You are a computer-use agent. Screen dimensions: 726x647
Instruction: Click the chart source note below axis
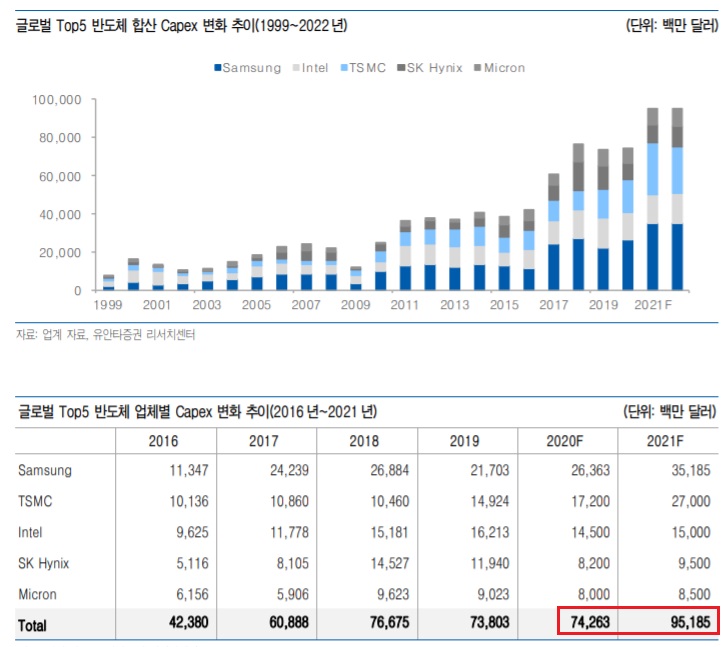click(106, 334)
